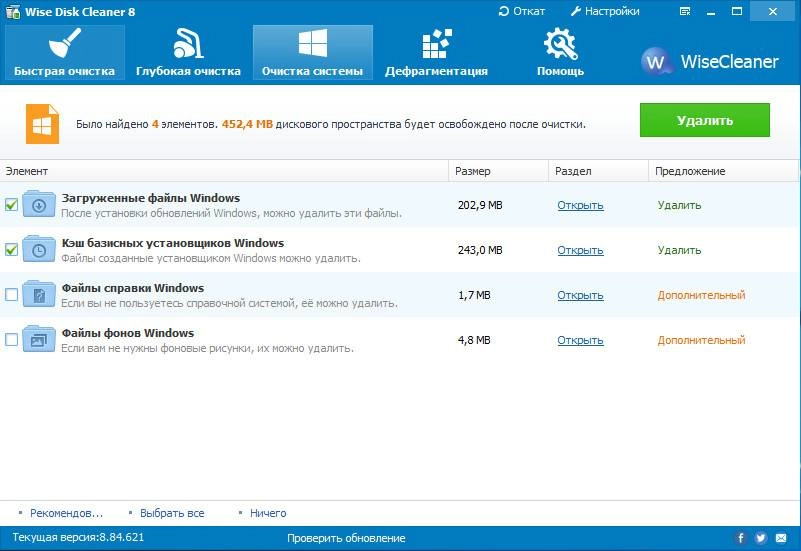801x551 pixels.
Task: Click the green Удалить button
Action: click(705, 120)
